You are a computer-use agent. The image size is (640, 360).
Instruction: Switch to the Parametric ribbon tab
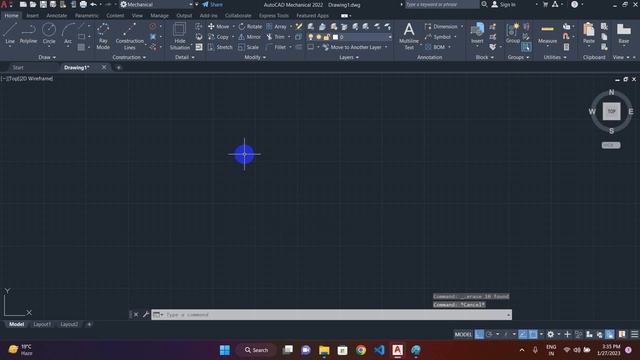click(87, 16)
